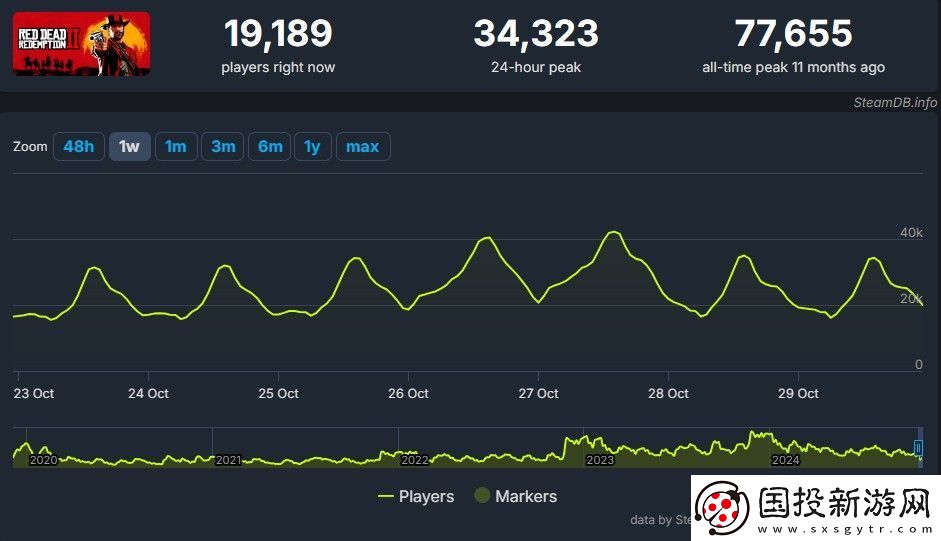Choose the 3m zoom option
The height and width of the screenshot is (541, 941).
[223, 147]
